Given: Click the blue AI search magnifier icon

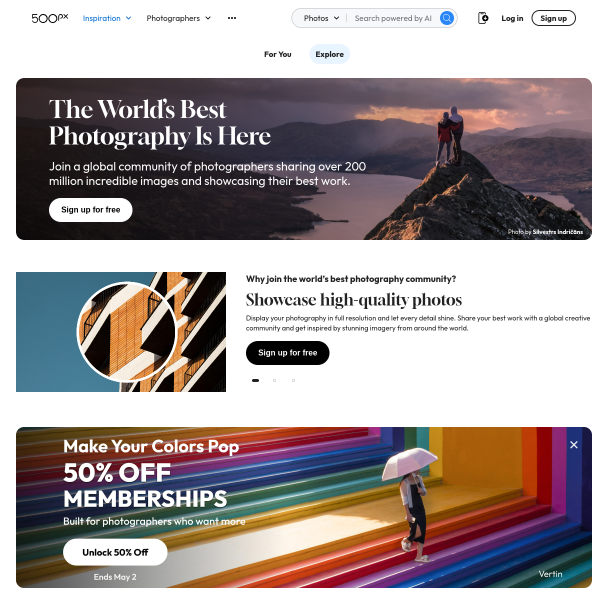Looking at the screenshot, I should click(x=447, y=18).
